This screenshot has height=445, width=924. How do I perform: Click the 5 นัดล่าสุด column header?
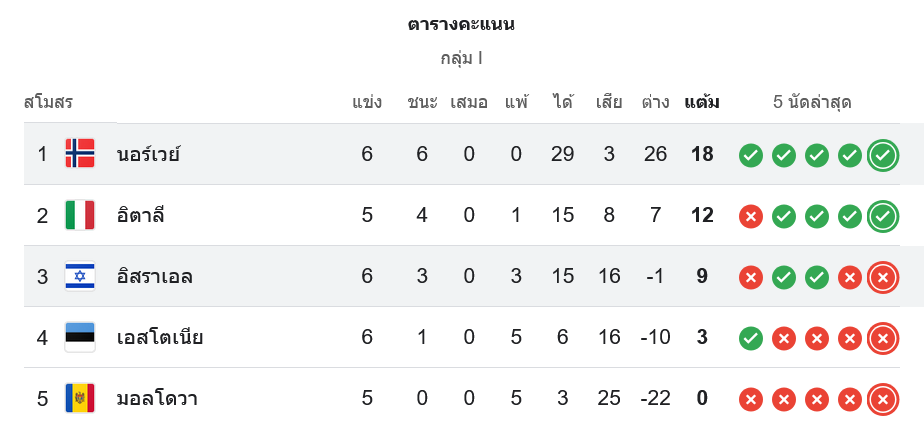pyautogui.click(x=812, y=102)
